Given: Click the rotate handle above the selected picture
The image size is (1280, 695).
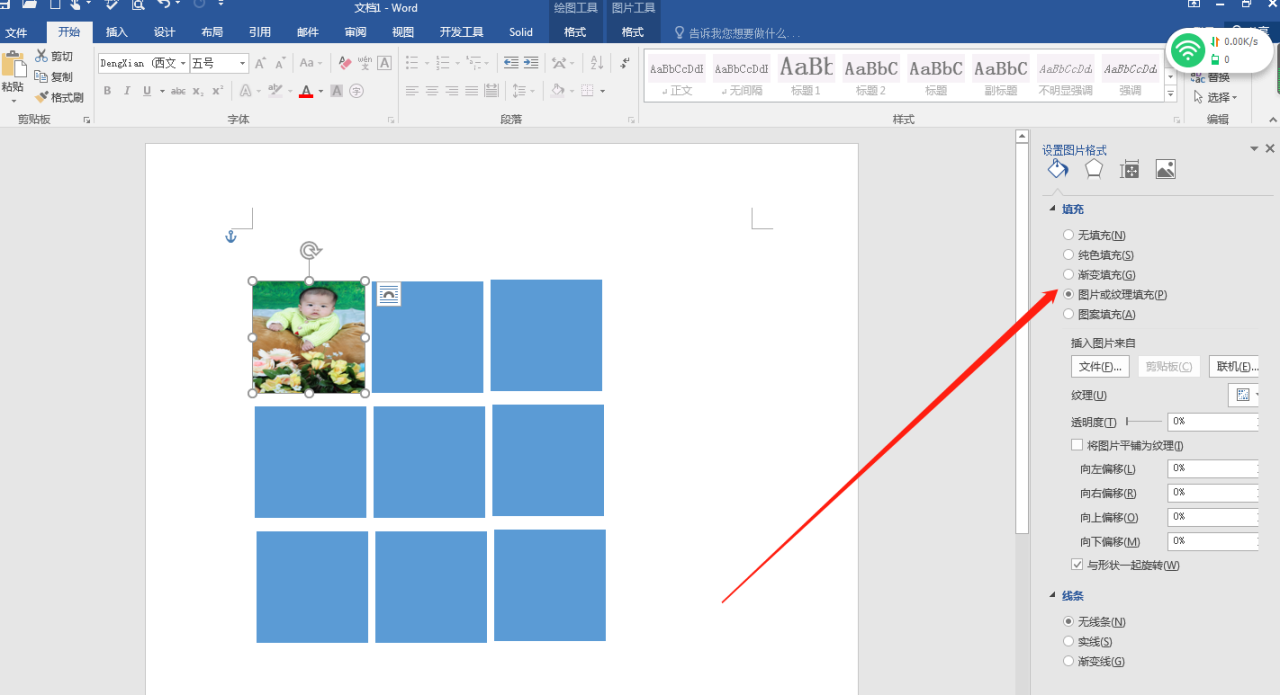Looking at the screenshot, I should (310, 250).
